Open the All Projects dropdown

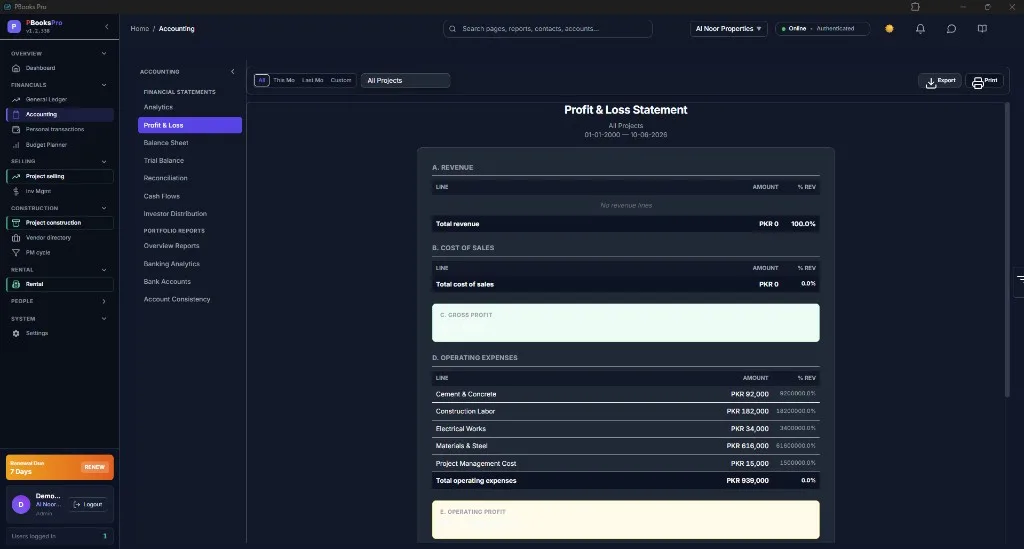pos(406,80)
